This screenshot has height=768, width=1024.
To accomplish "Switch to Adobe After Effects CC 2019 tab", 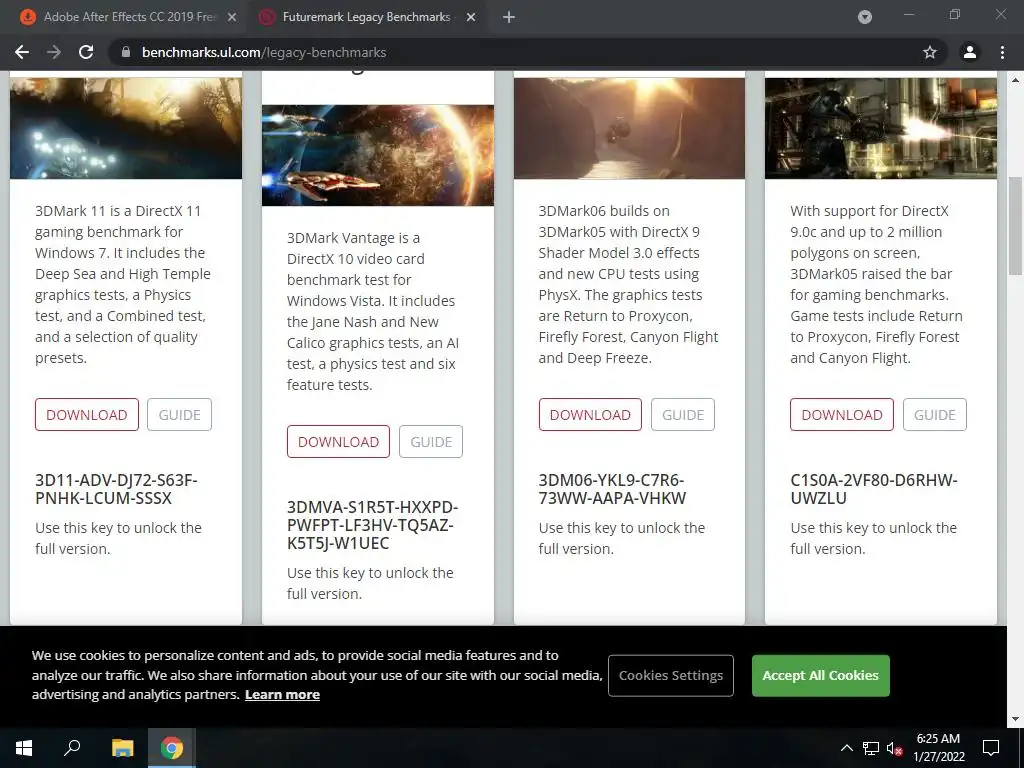I will click(129, 17).
